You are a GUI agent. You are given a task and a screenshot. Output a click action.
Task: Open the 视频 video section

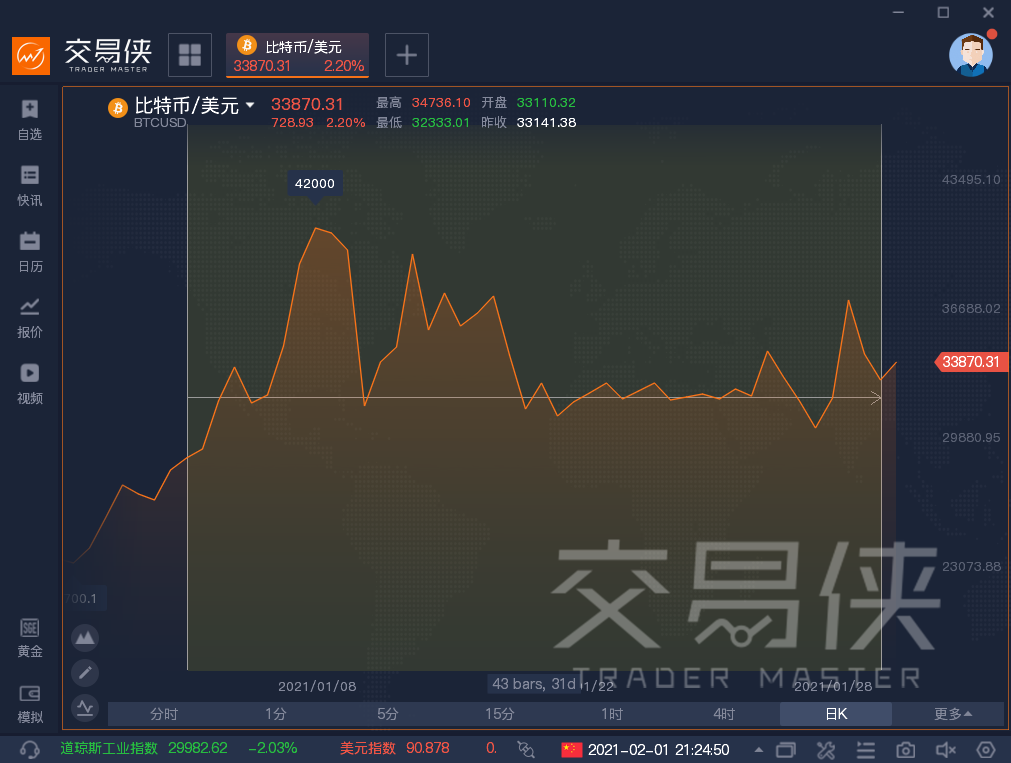coord(30,384)
